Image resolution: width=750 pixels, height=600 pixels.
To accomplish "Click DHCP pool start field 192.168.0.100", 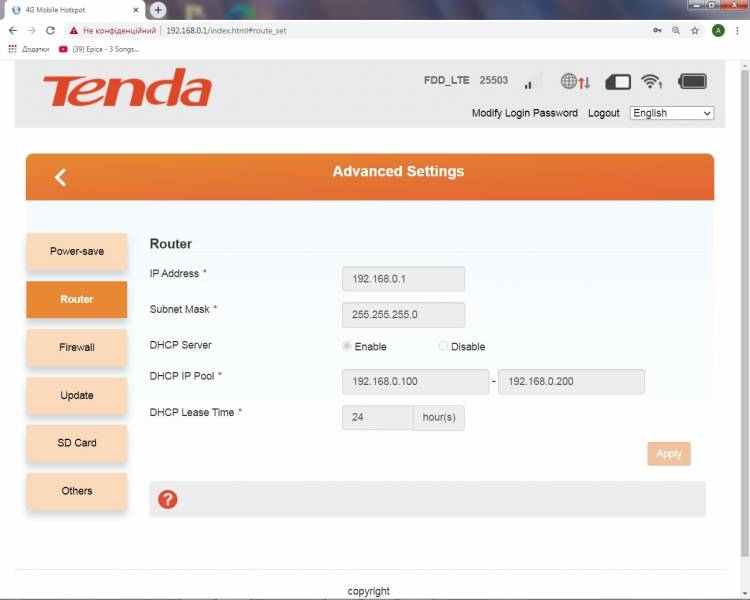I will pos(415,381).
